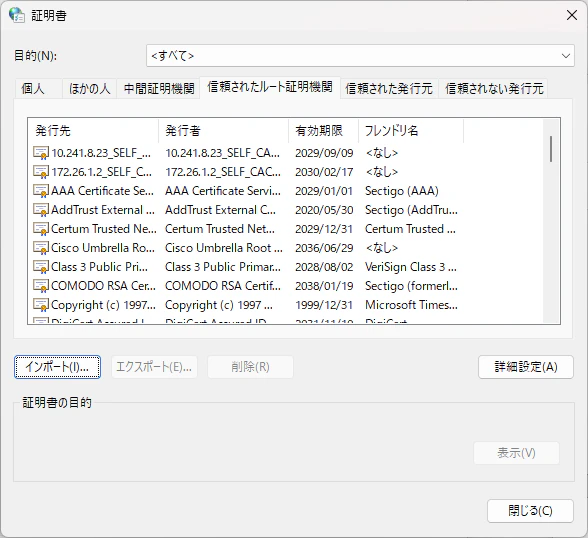Click the certificate list vertical scrollbar thumb
This screenshot has width=588, height=538.
[x=551, y=149]
